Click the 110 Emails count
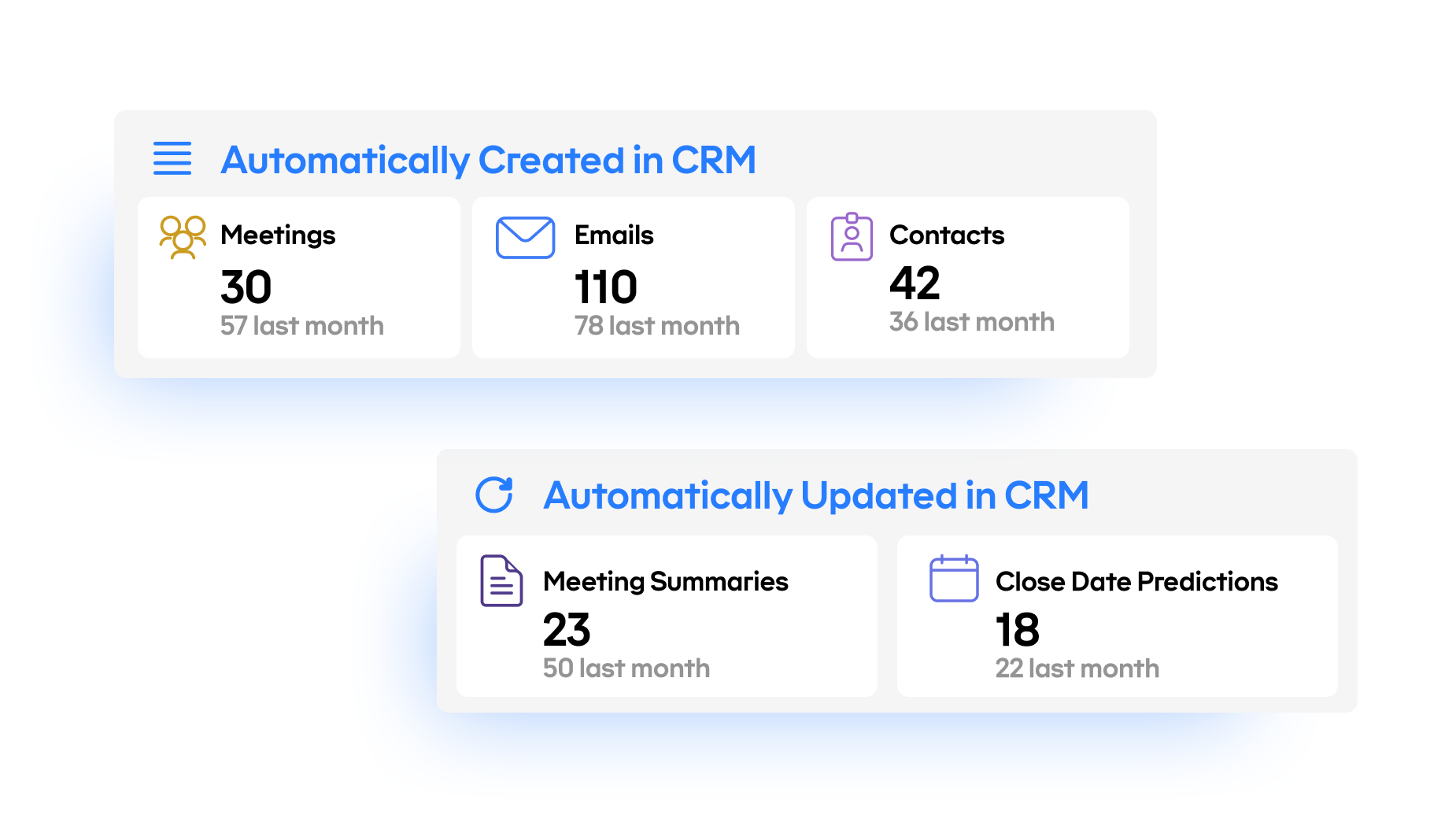This screenshot has width=1456, height=815. coord(604,287)
